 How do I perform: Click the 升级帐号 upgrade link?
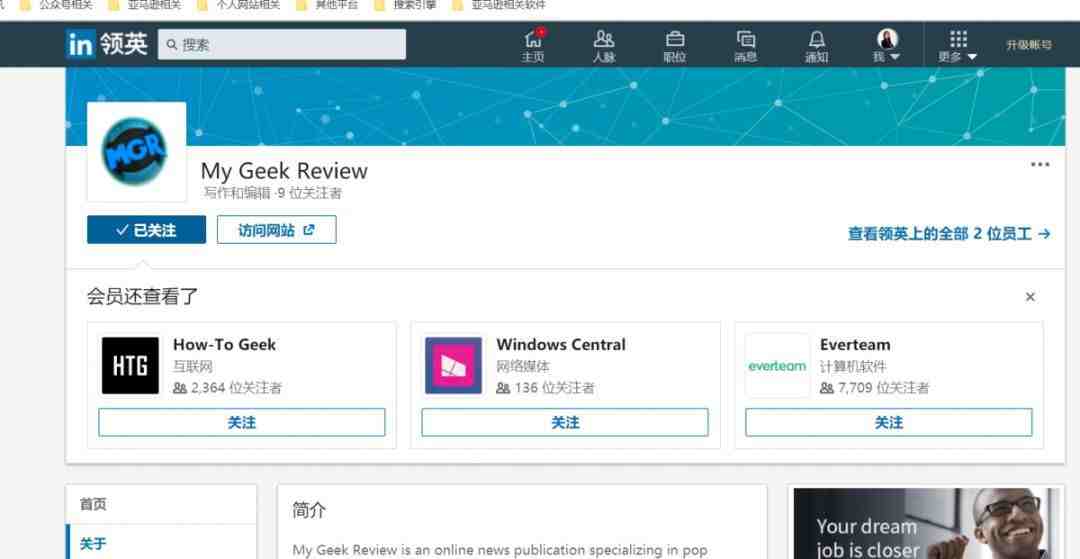pos(1029,45)
